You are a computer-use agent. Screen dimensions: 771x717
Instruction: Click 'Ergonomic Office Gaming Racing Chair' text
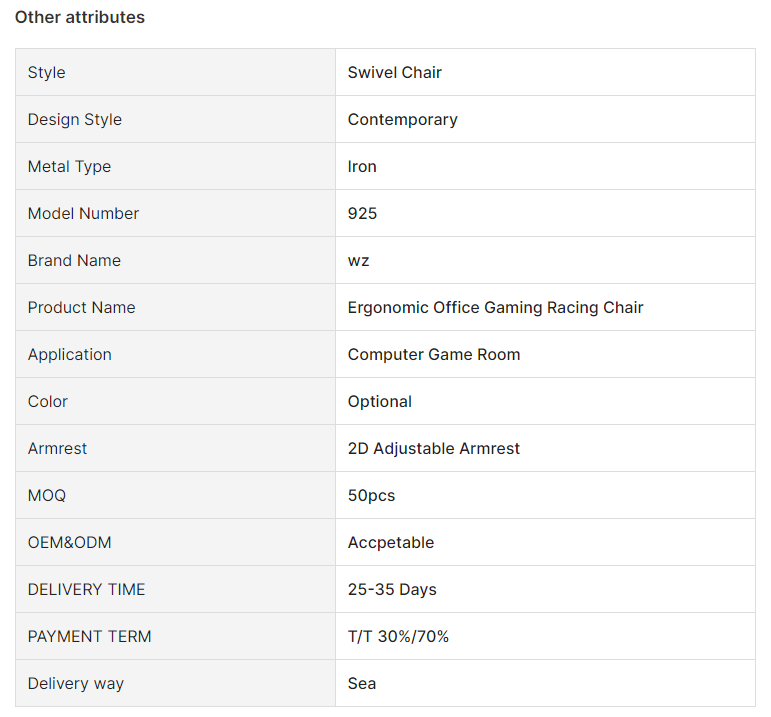[x=495, y=307]
